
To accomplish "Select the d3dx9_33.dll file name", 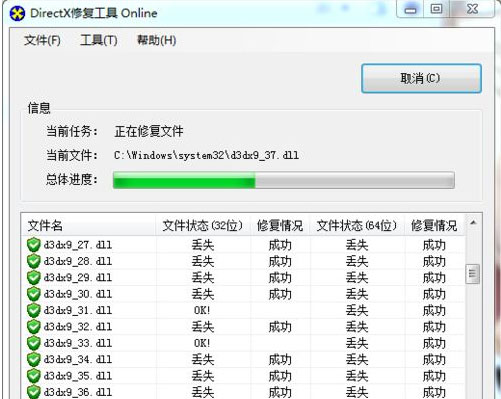I will 78,343.
